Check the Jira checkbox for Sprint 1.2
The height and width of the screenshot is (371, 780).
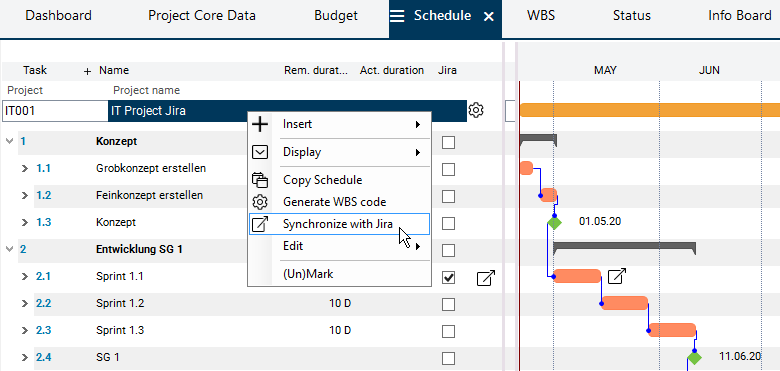448,304
